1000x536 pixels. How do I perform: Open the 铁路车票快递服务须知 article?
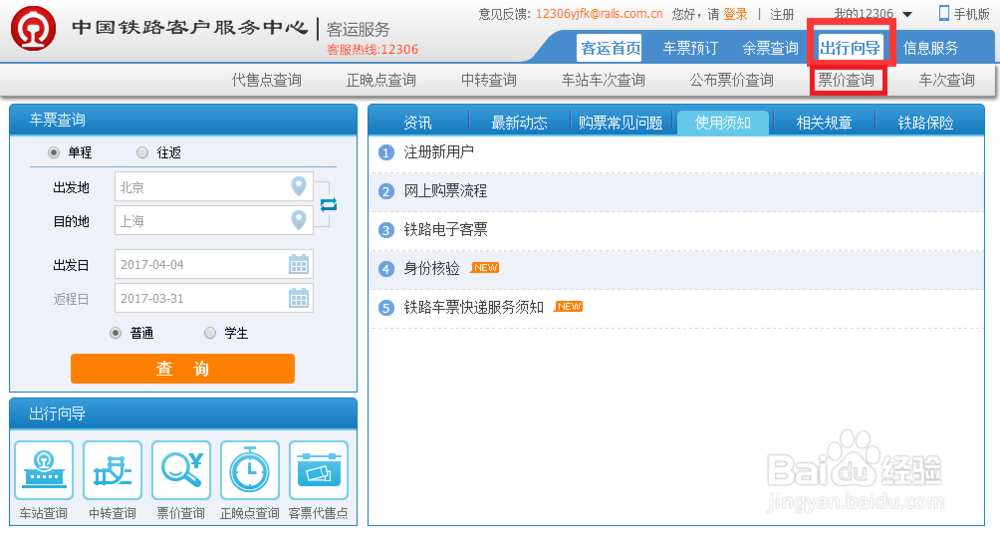coord(473,308)
